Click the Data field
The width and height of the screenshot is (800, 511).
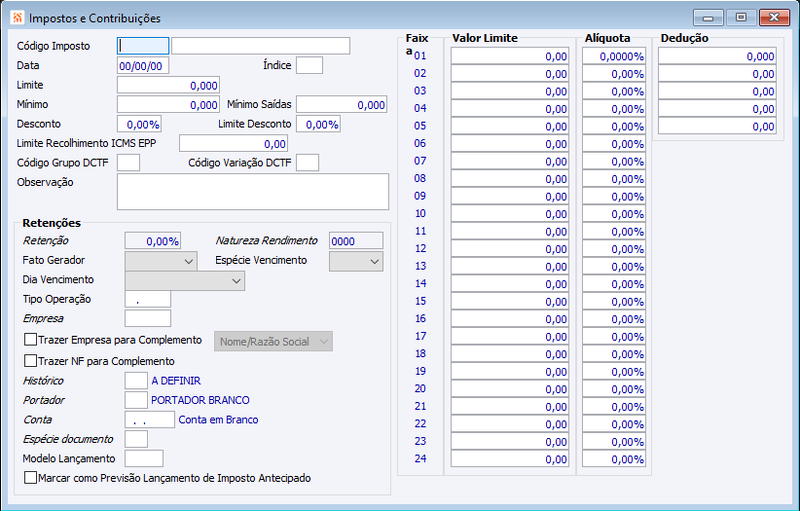point(143,66)
